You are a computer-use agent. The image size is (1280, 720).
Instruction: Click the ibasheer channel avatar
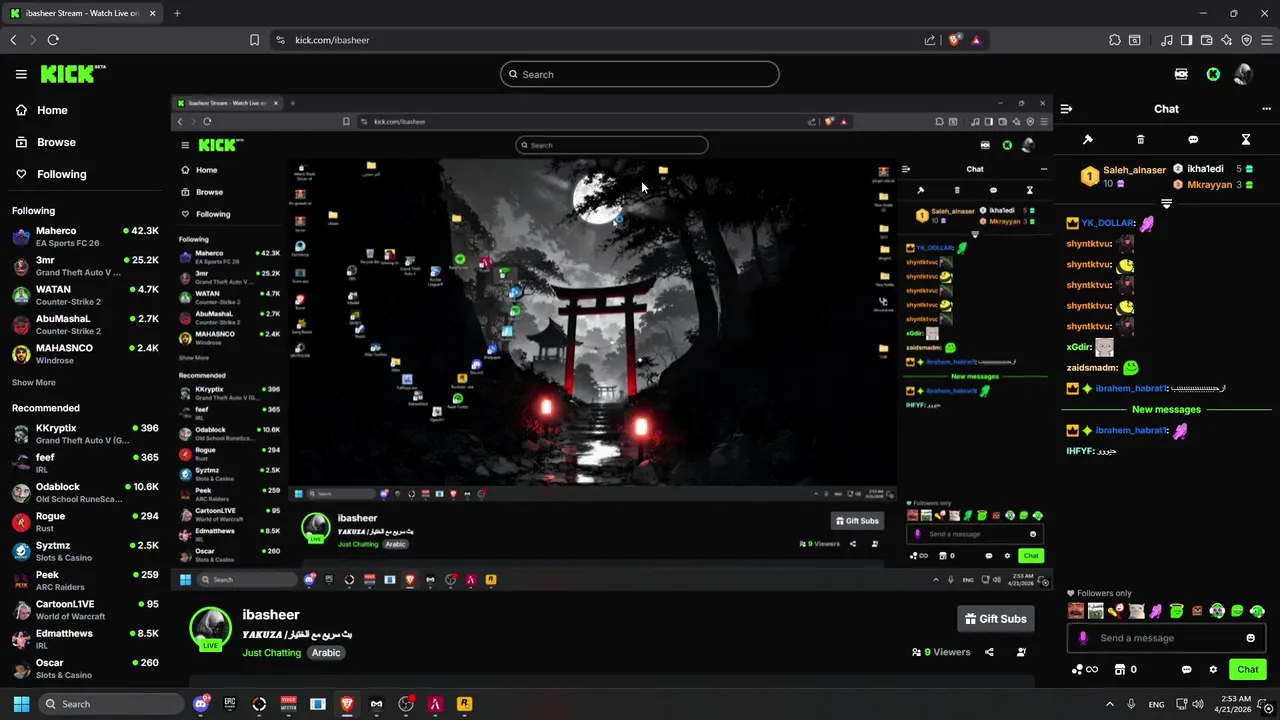tap(211, 628)
